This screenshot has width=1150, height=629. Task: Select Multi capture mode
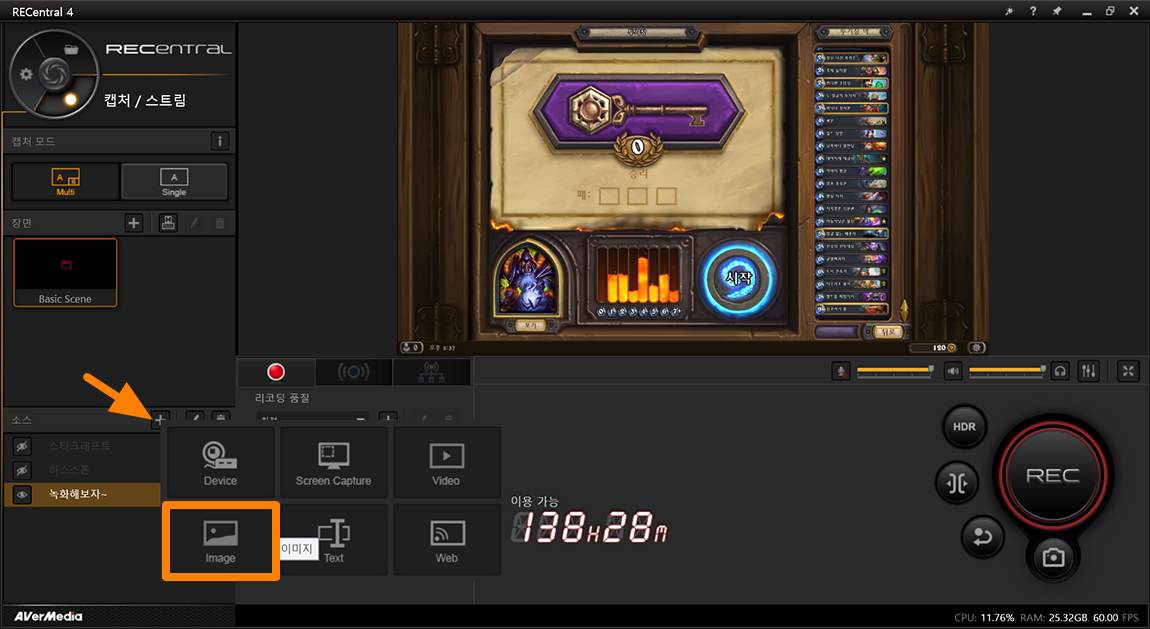click(x=65, y=181)
